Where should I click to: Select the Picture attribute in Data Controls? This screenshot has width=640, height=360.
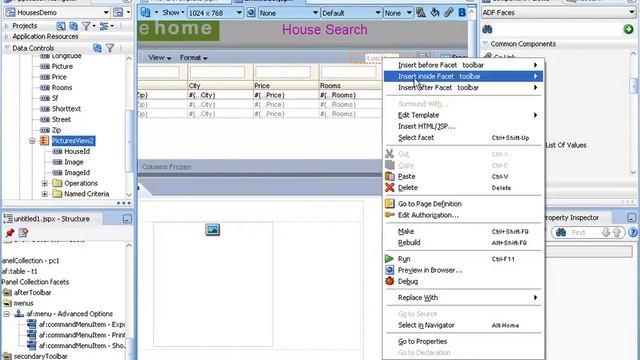62,66
